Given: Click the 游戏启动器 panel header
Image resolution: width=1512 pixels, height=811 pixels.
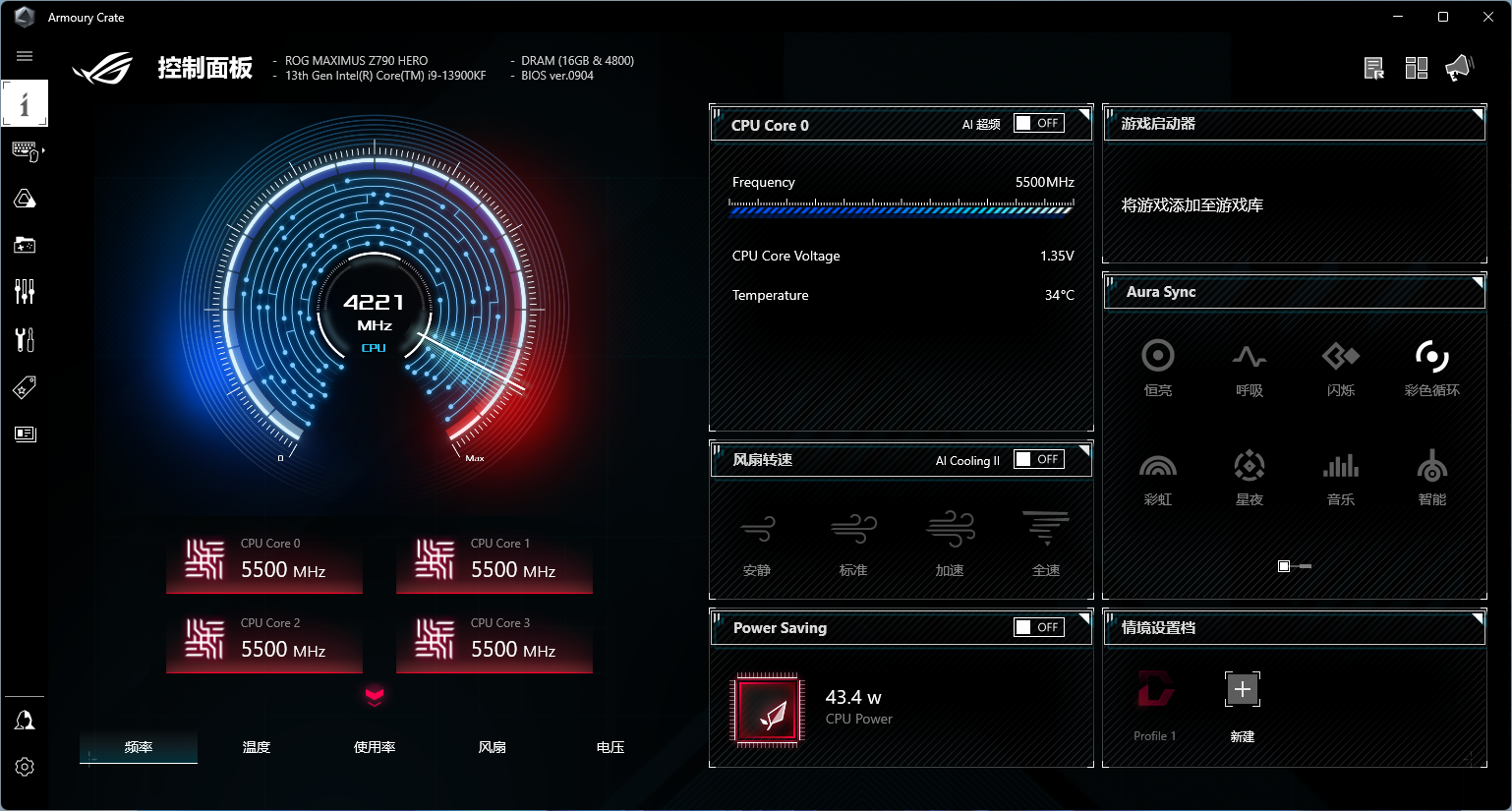Looking at the screenshot, I should (1295, 124).
